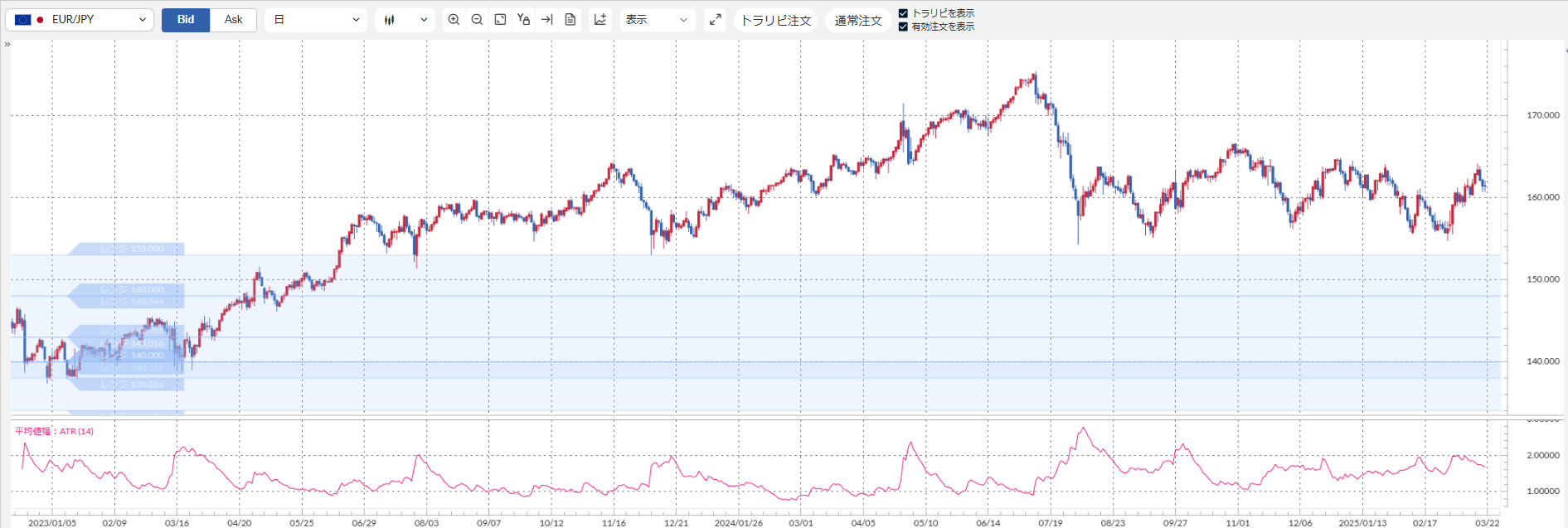1568x528 pixels.
Task: Expand chart to fullscreen
Action: pyautogui.click(x=716, y=20)
